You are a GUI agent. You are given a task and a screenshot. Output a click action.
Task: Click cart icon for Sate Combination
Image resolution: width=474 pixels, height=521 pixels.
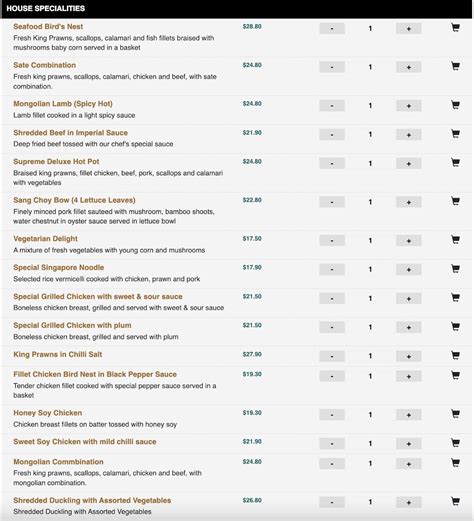pyautogui.click(x=455, y=66)
